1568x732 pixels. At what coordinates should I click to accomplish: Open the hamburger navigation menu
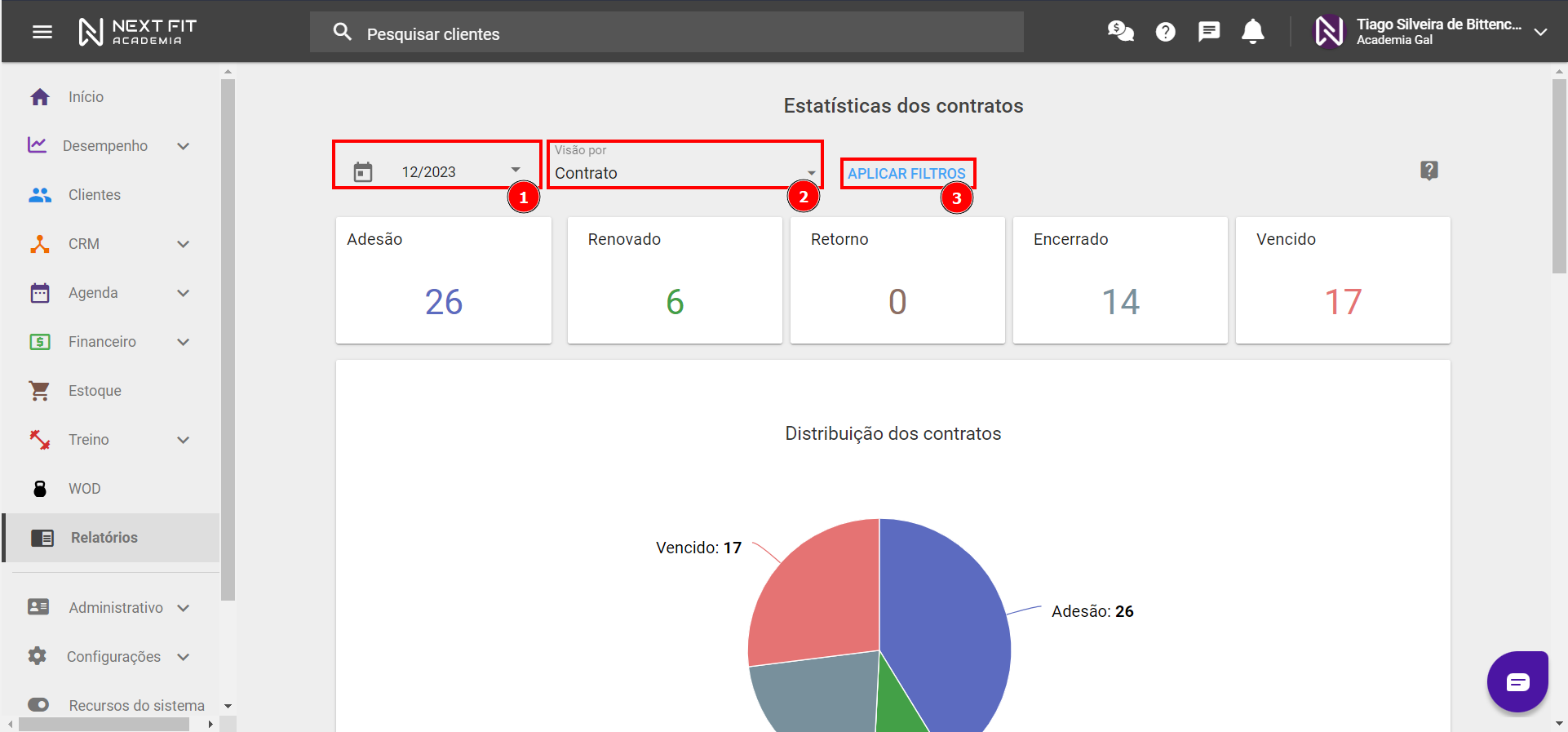[x=42, y=32]
